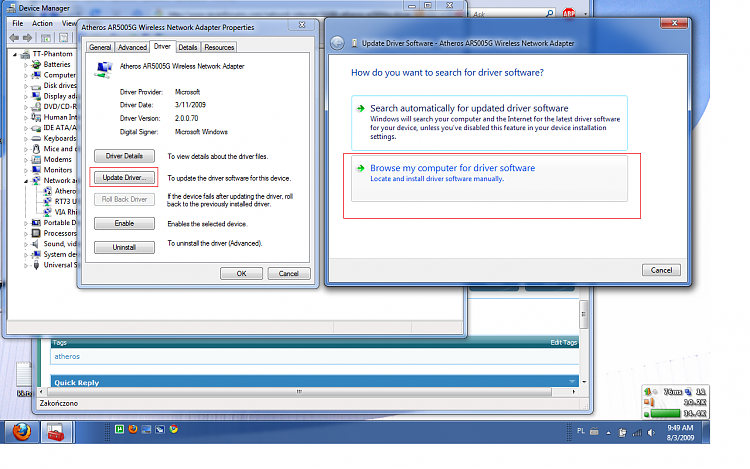Switch to the Advanced tab
750x469 pixels.
[x=132, y=47]
